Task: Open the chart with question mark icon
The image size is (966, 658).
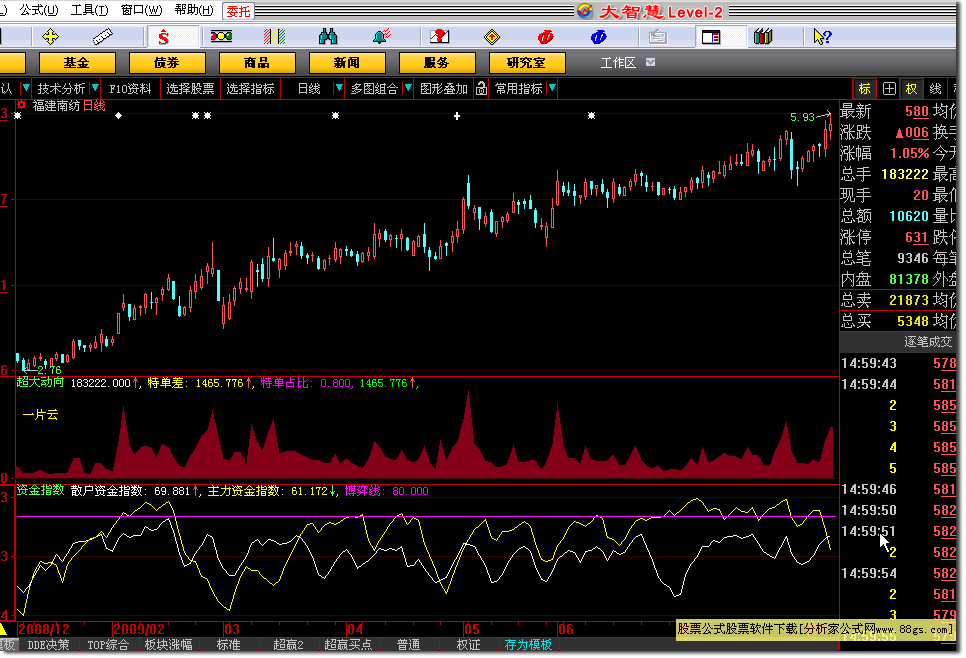Action: pos(439,37)
